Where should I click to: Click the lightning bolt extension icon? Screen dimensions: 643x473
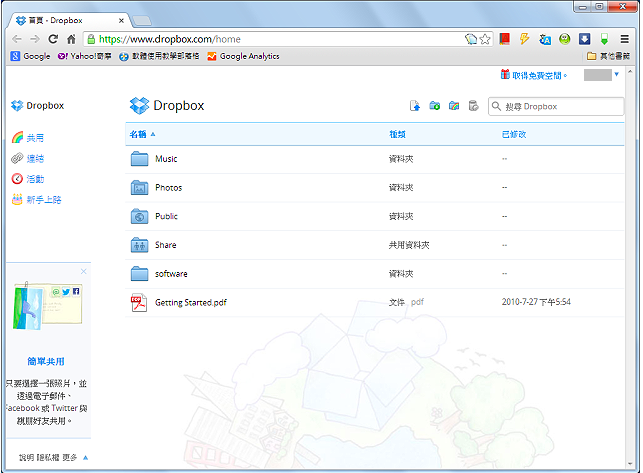click(x=524, y=39)
